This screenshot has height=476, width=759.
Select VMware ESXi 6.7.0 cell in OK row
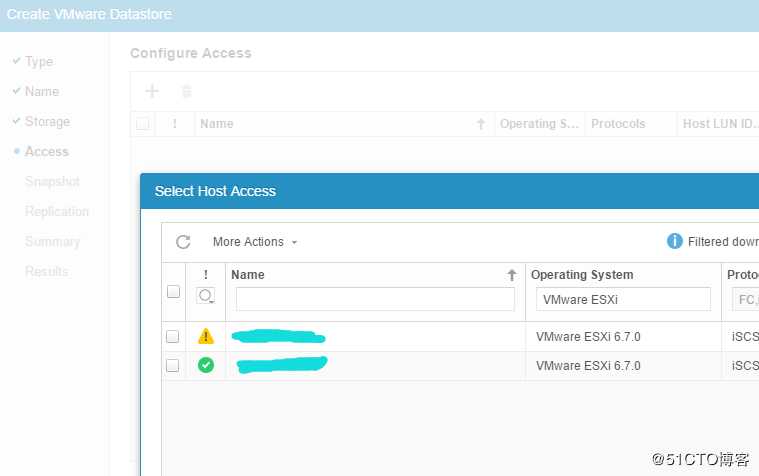click(588, 366)
